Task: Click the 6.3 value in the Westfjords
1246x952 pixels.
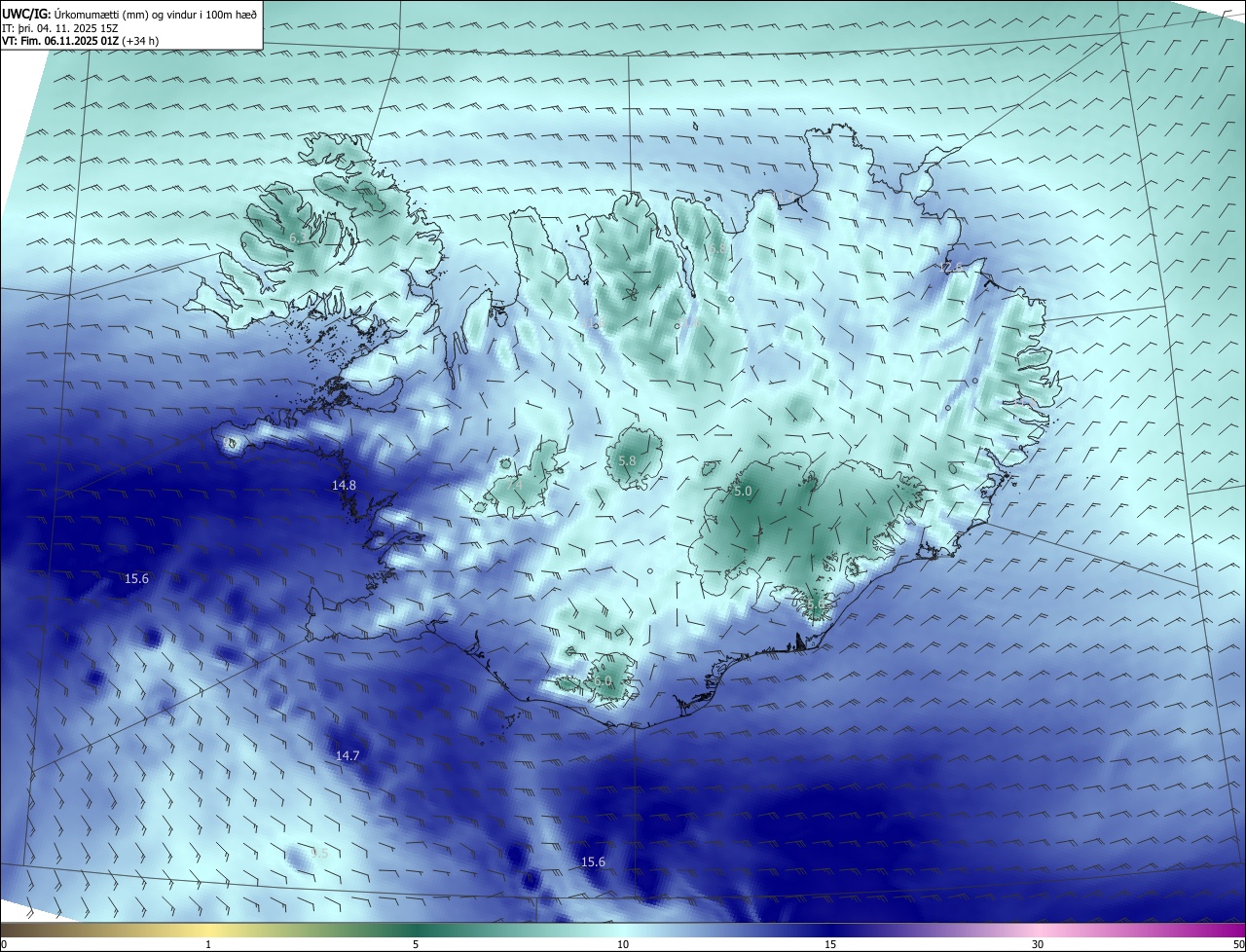Action: click(298, 237)
